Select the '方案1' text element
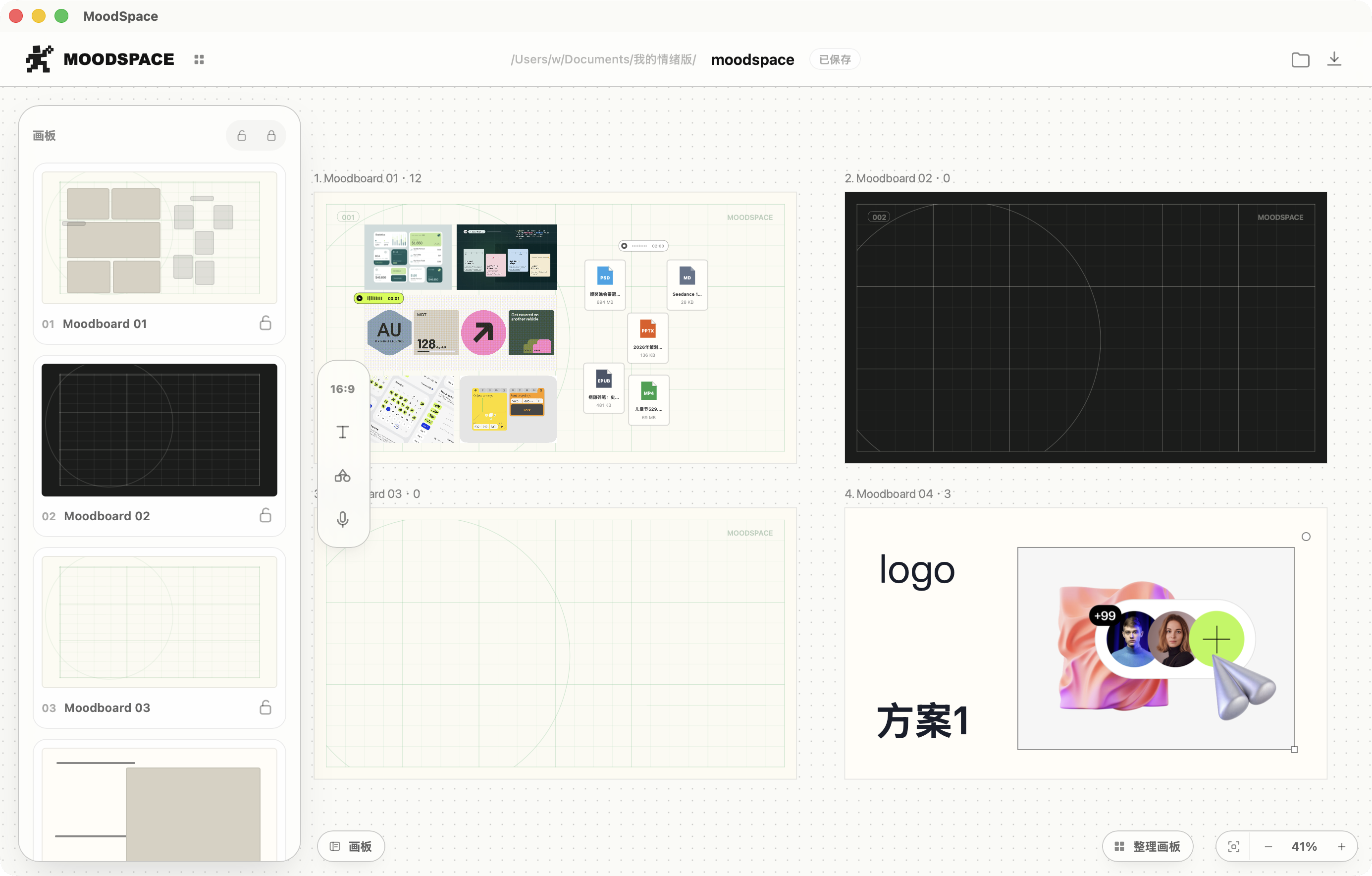1372x876 pixels. 922,721
